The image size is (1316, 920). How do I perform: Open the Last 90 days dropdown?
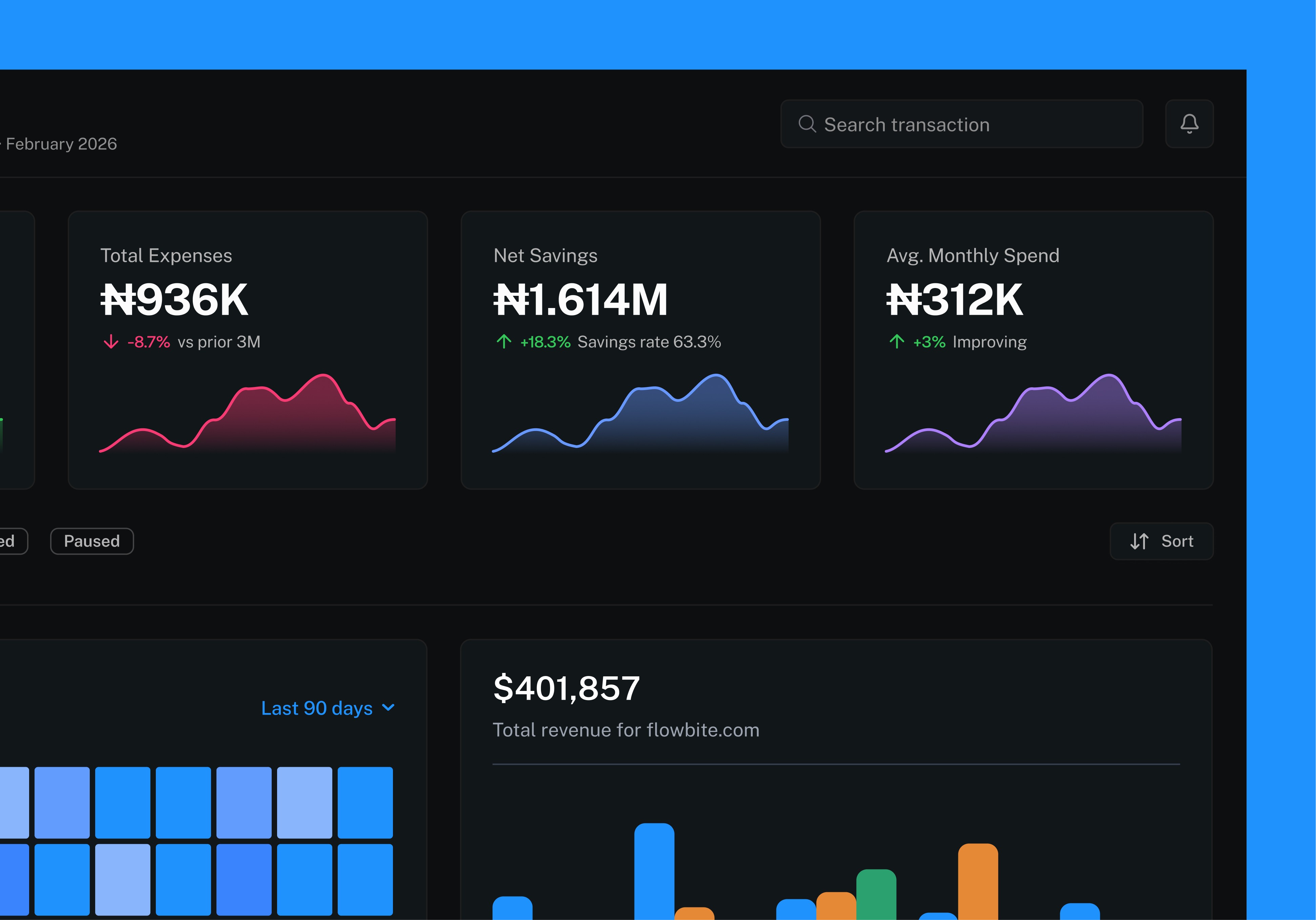pos(317,709)
